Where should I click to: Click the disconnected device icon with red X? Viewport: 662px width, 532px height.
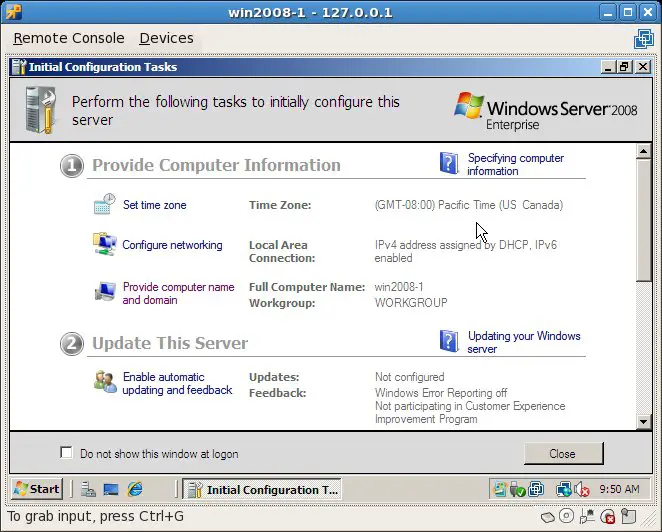(x=608, y=516)
